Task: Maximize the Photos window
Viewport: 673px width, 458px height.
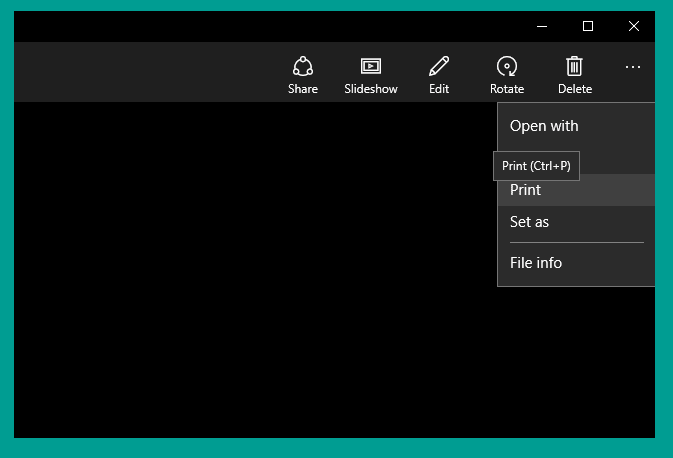Action: [x=588, y=27]
